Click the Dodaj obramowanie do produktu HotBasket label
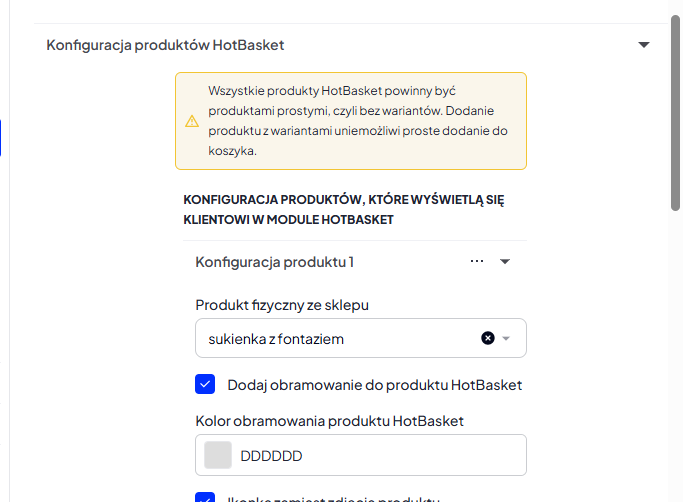This screenshot has width=688, height=502. point(374,385)
